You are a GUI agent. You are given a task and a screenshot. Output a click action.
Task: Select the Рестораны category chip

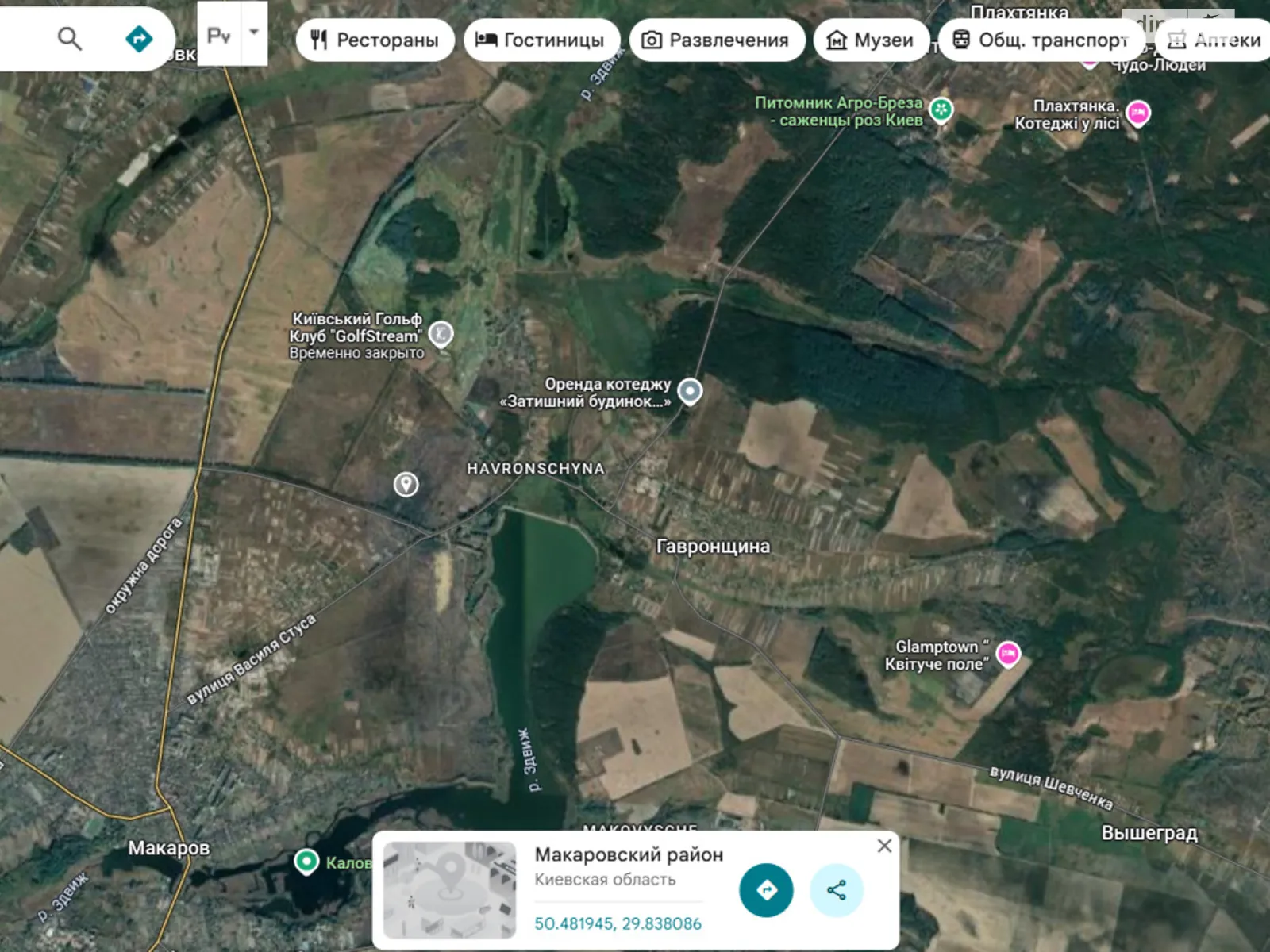375,40
